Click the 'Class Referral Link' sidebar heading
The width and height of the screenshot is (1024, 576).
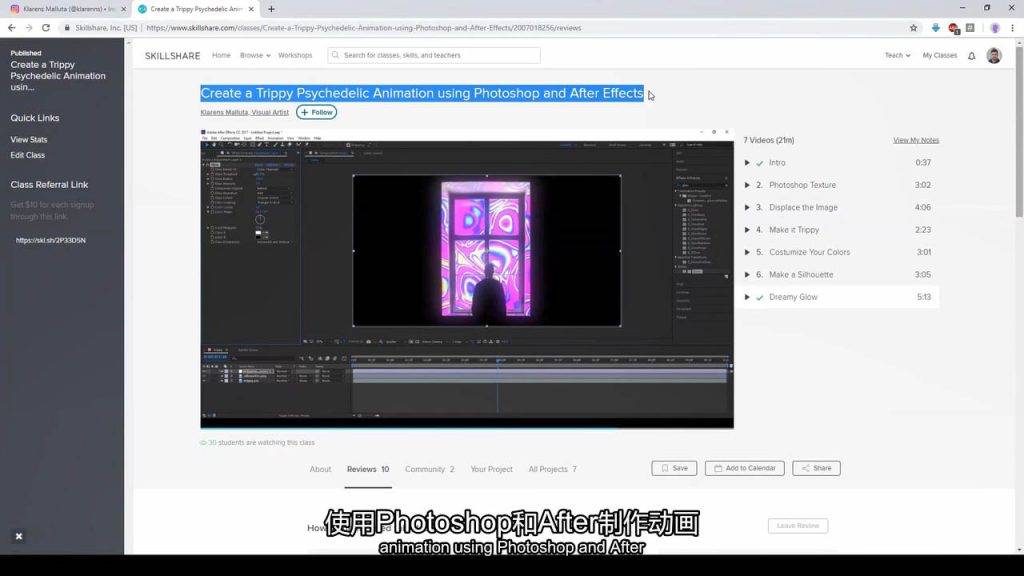(x=49, y=185)
